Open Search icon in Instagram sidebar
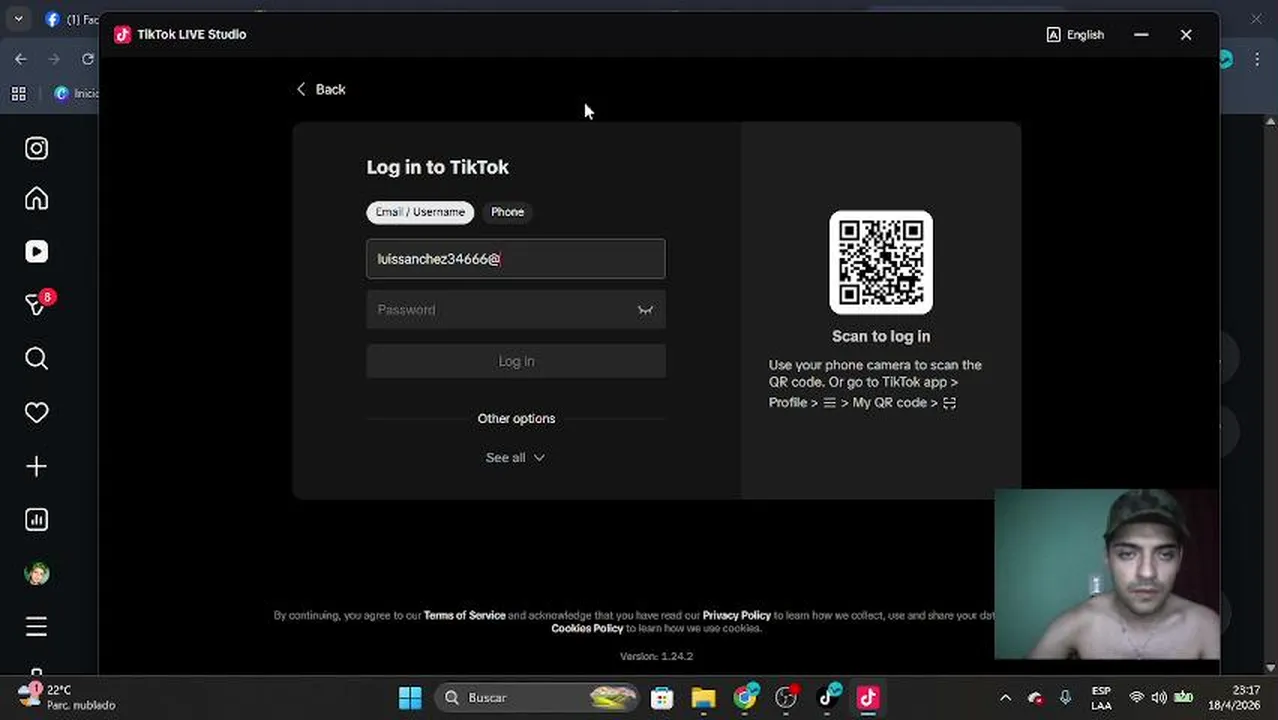The height and width of the screenshot is (720, 1278). 37,359
